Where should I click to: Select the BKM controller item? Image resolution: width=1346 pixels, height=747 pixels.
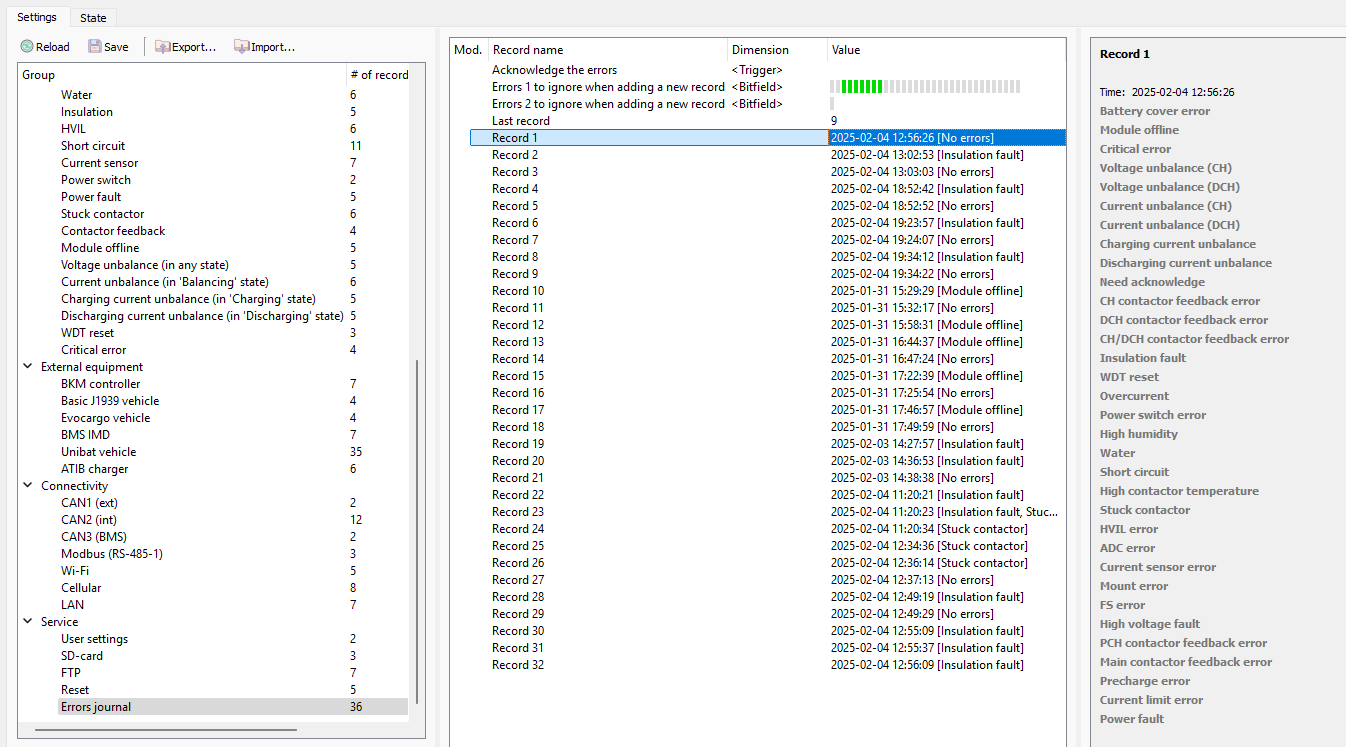100,384
